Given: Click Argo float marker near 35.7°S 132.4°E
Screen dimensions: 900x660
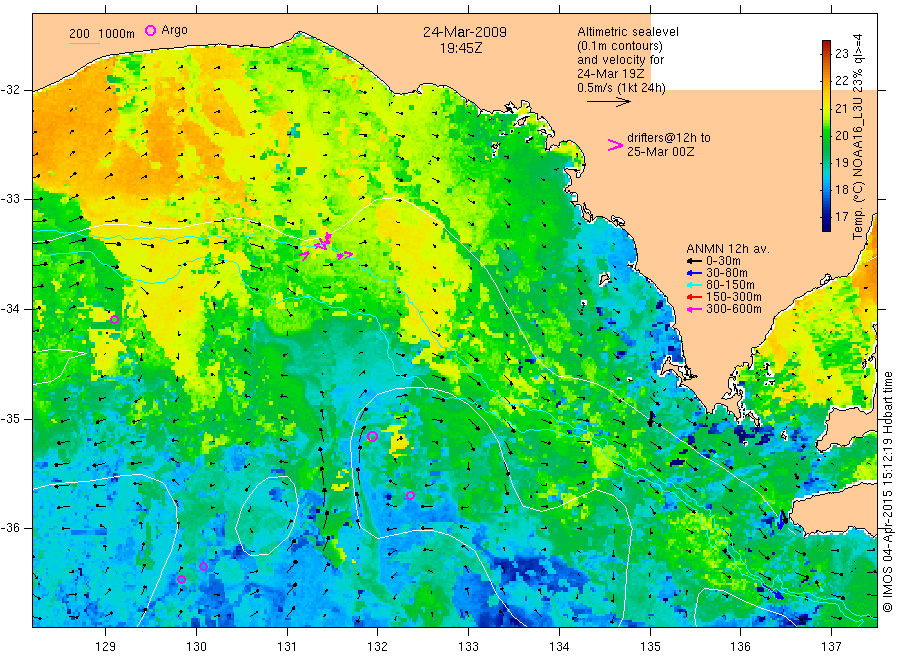Looking at the screenshot, I should (x=410, y=495).
